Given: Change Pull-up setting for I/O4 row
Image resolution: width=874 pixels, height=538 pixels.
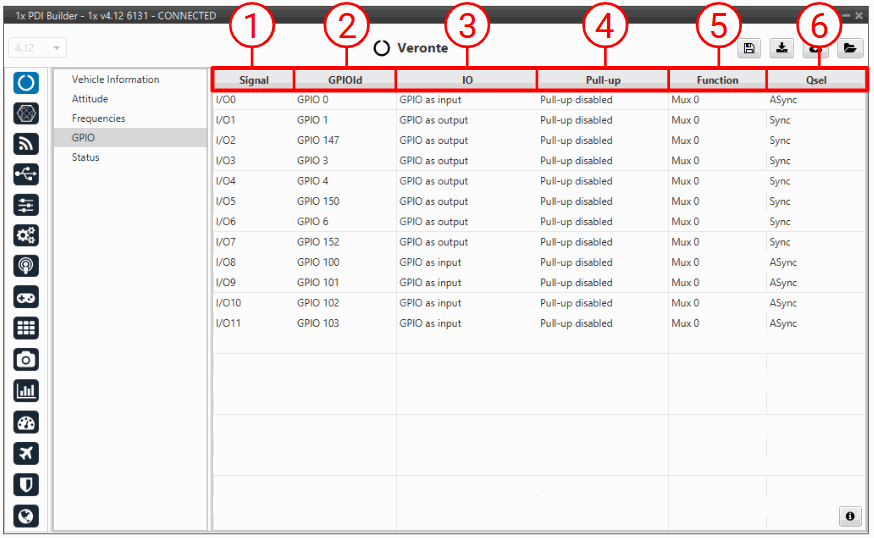Looking at the screenshot, I should [x=601, y=181].
